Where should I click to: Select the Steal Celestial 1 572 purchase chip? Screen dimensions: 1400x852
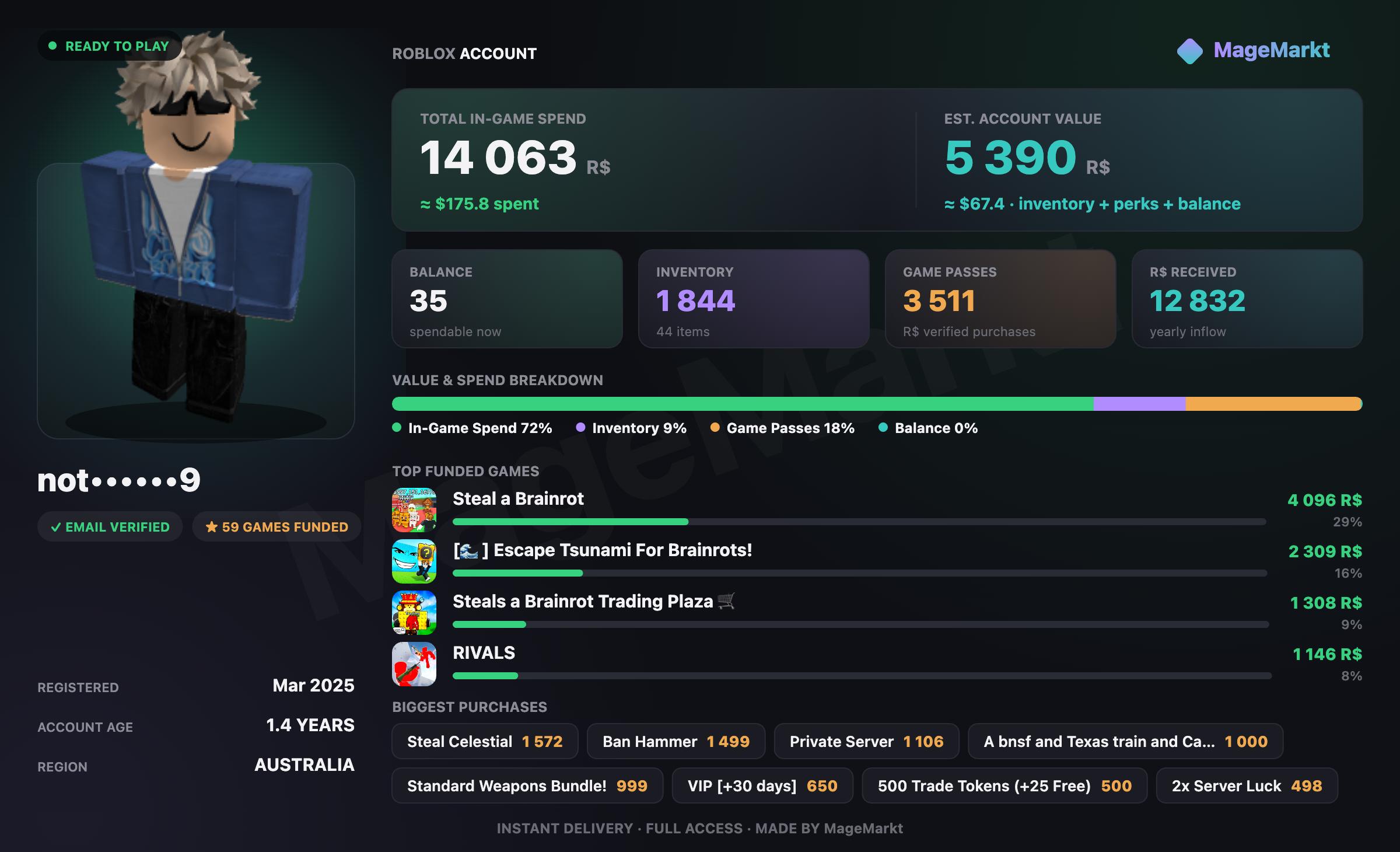(x=485, y=741)
